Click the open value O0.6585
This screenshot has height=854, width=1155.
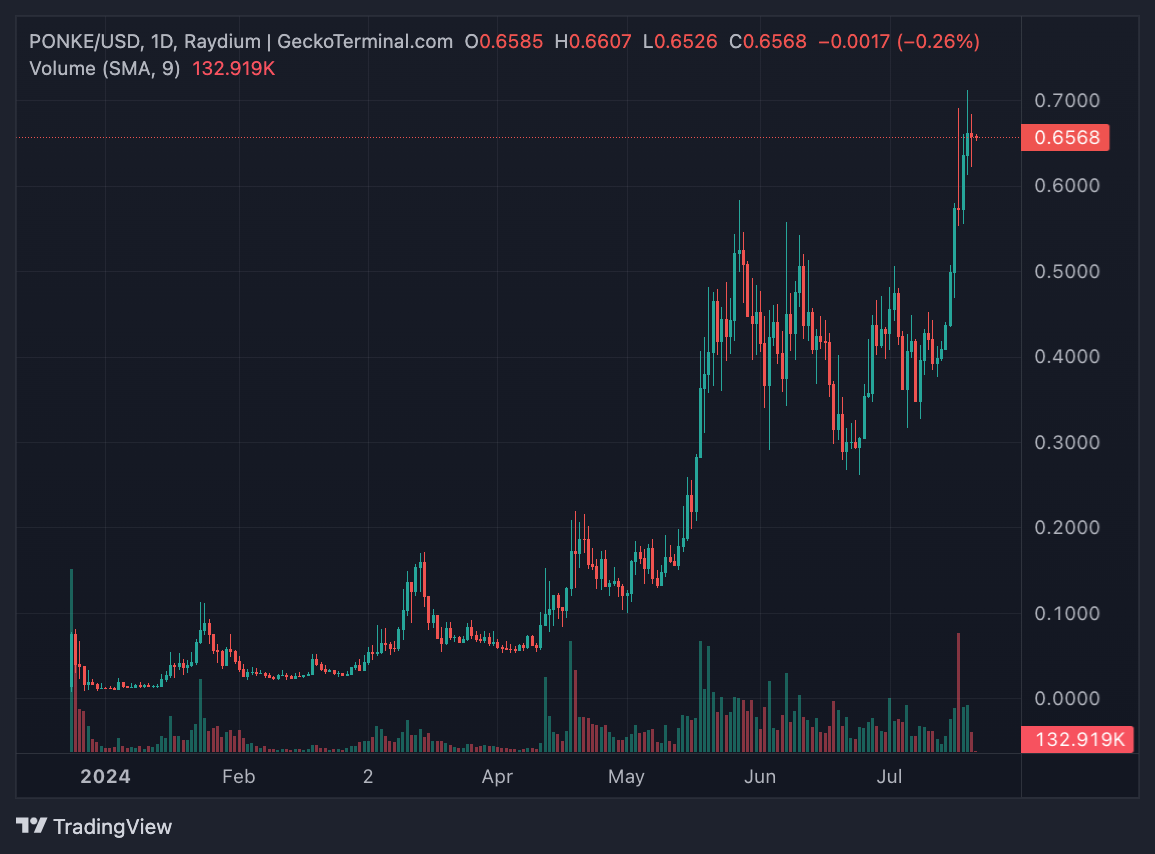(x=504, y=41)
